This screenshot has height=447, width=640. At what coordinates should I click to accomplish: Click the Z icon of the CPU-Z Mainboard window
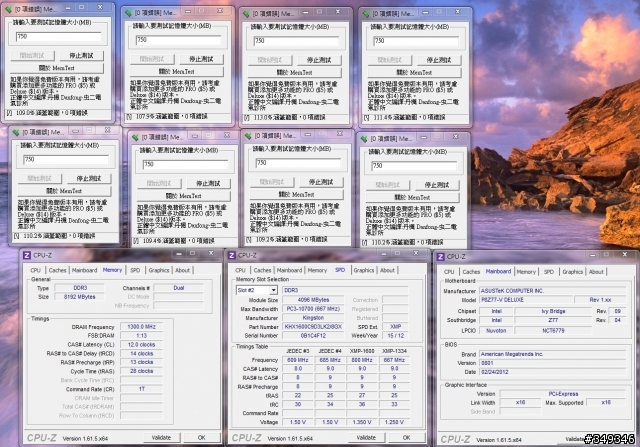pos(440,257)
